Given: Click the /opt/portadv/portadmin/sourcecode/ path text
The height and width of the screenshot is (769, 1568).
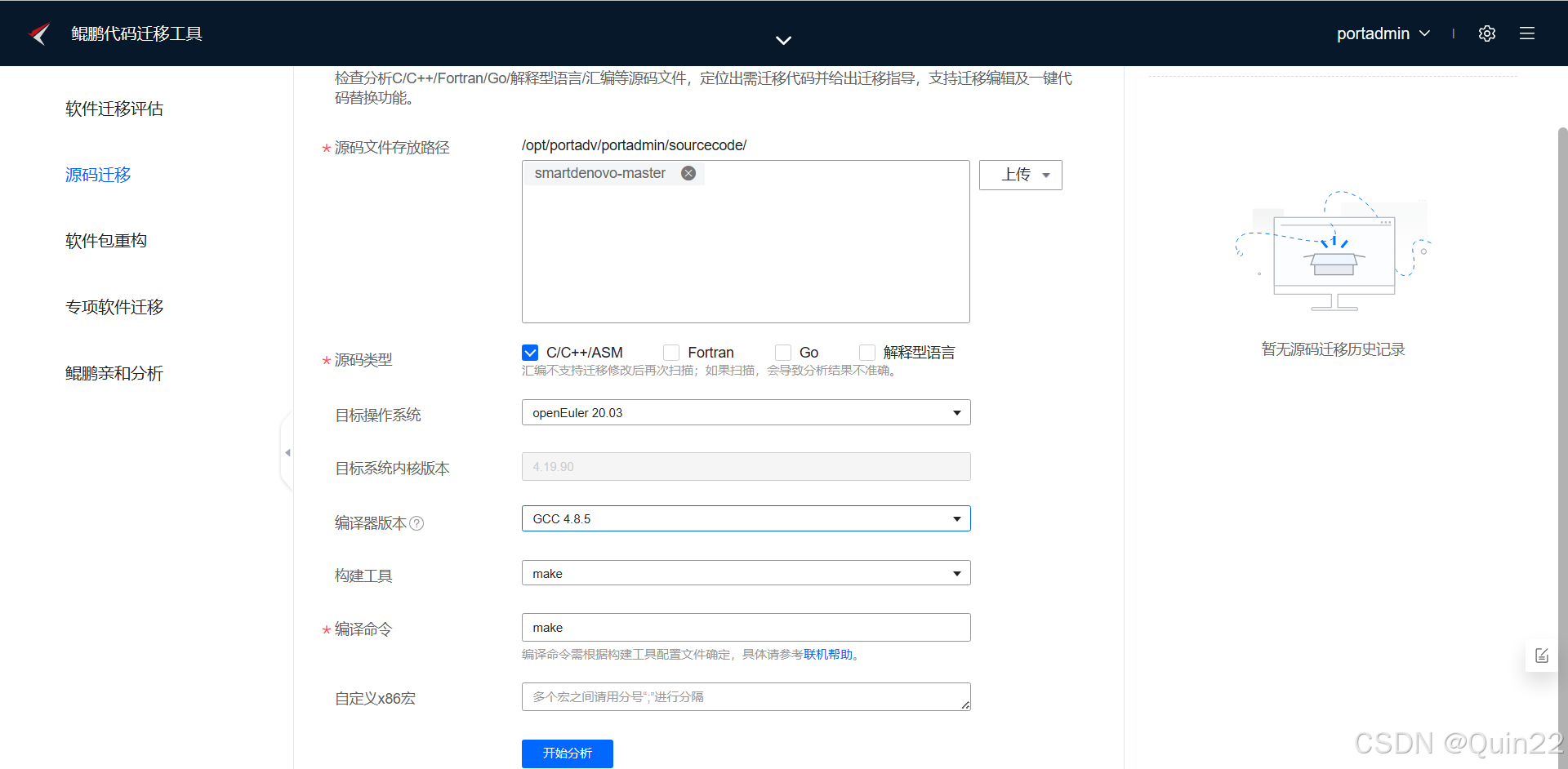Looking at the screenshot, I should click(634, 145).
